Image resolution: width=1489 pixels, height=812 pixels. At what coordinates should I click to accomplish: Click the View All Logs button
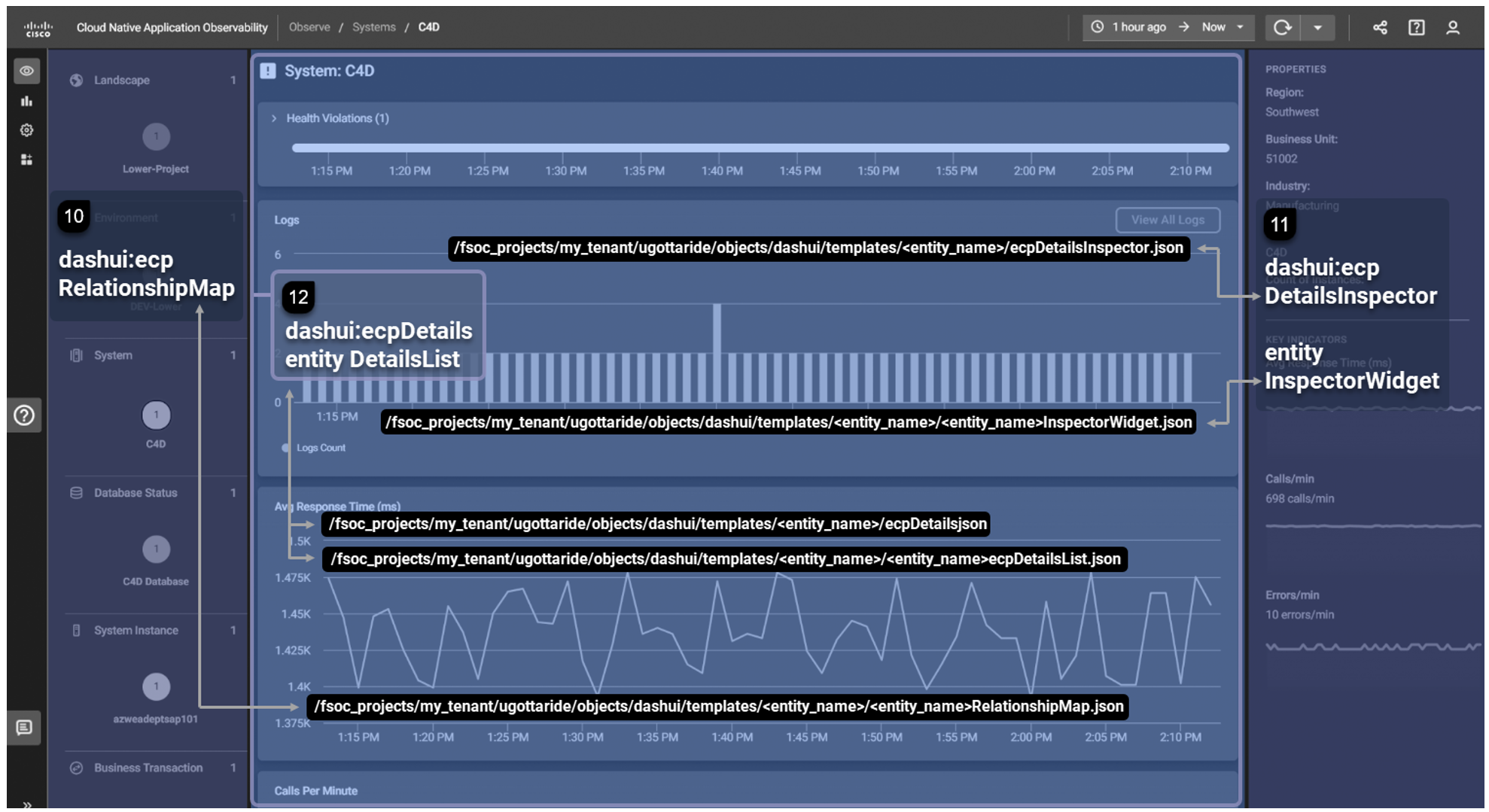click(x=1168, y=220)
